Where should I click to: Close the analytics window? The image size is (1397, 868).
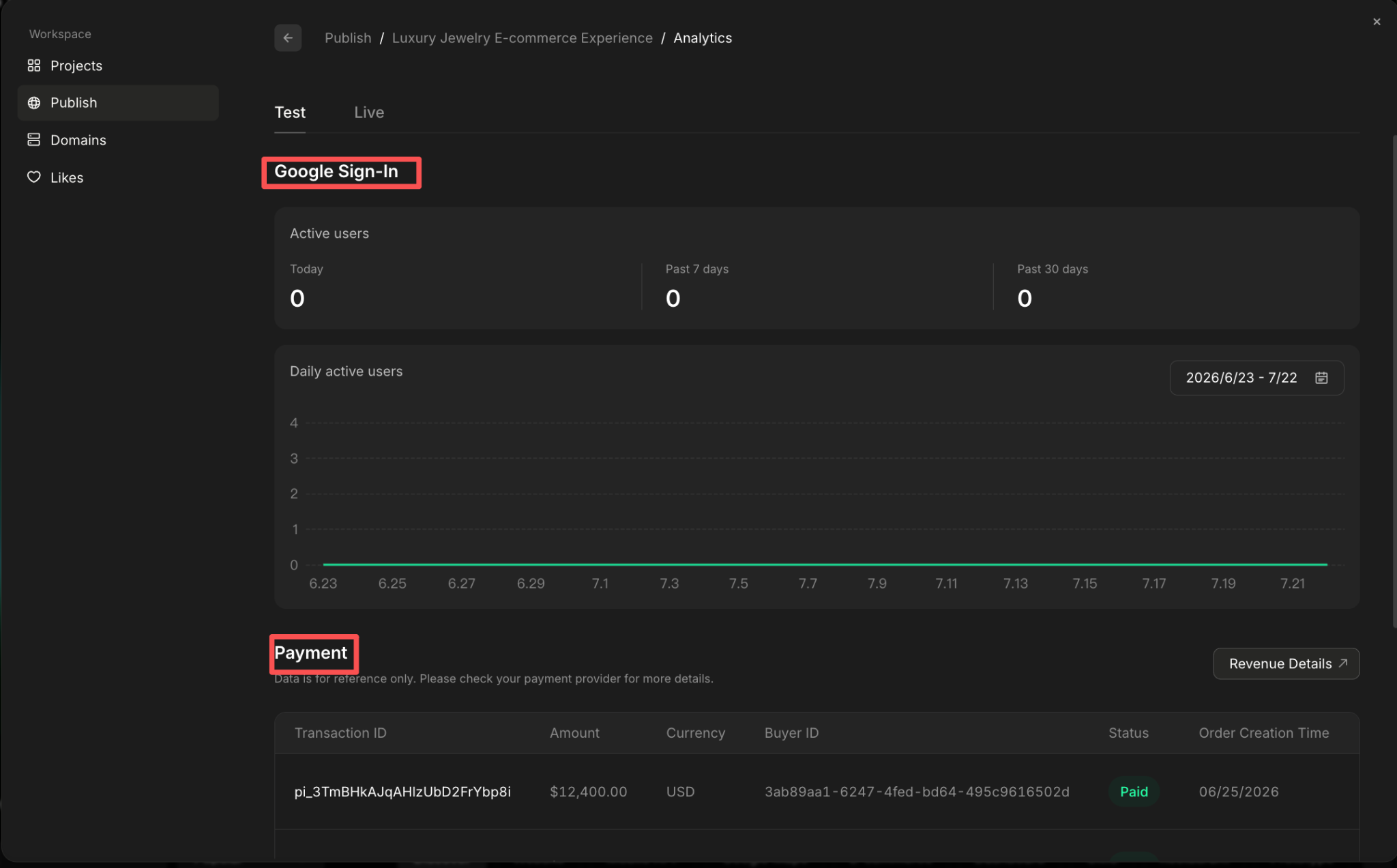[x=1377, y=22]
